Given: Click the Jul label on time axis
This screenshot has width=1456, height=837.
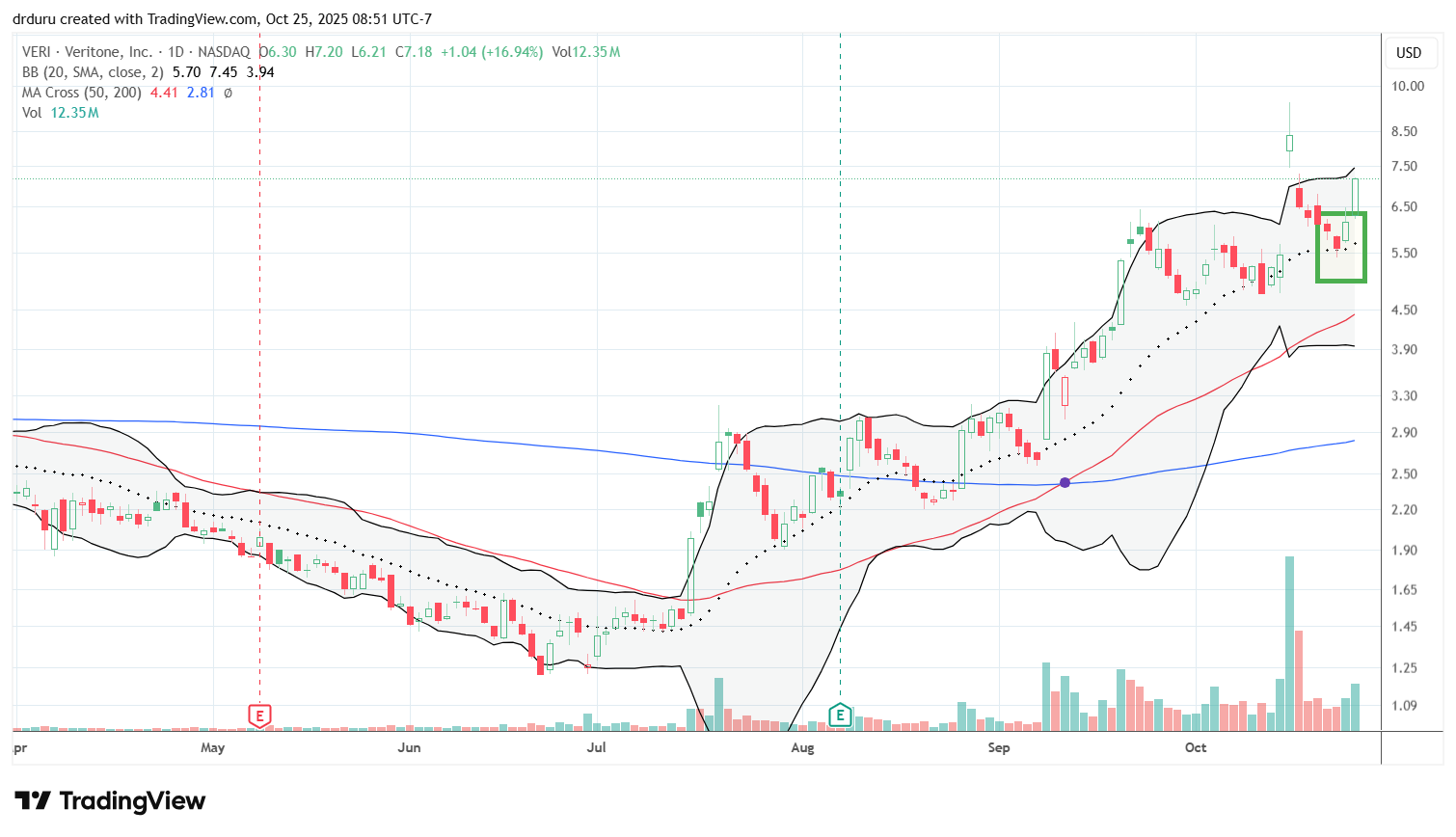Looking at the screenshot, I should click(596, 747).
